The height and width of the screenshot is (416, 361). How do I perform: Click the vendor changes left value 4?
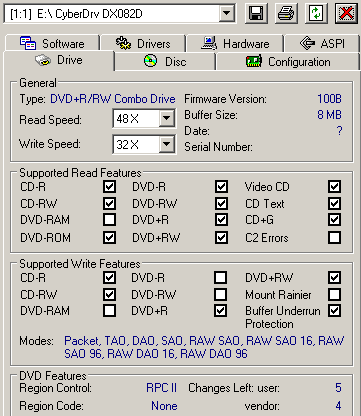click(338, 406)
